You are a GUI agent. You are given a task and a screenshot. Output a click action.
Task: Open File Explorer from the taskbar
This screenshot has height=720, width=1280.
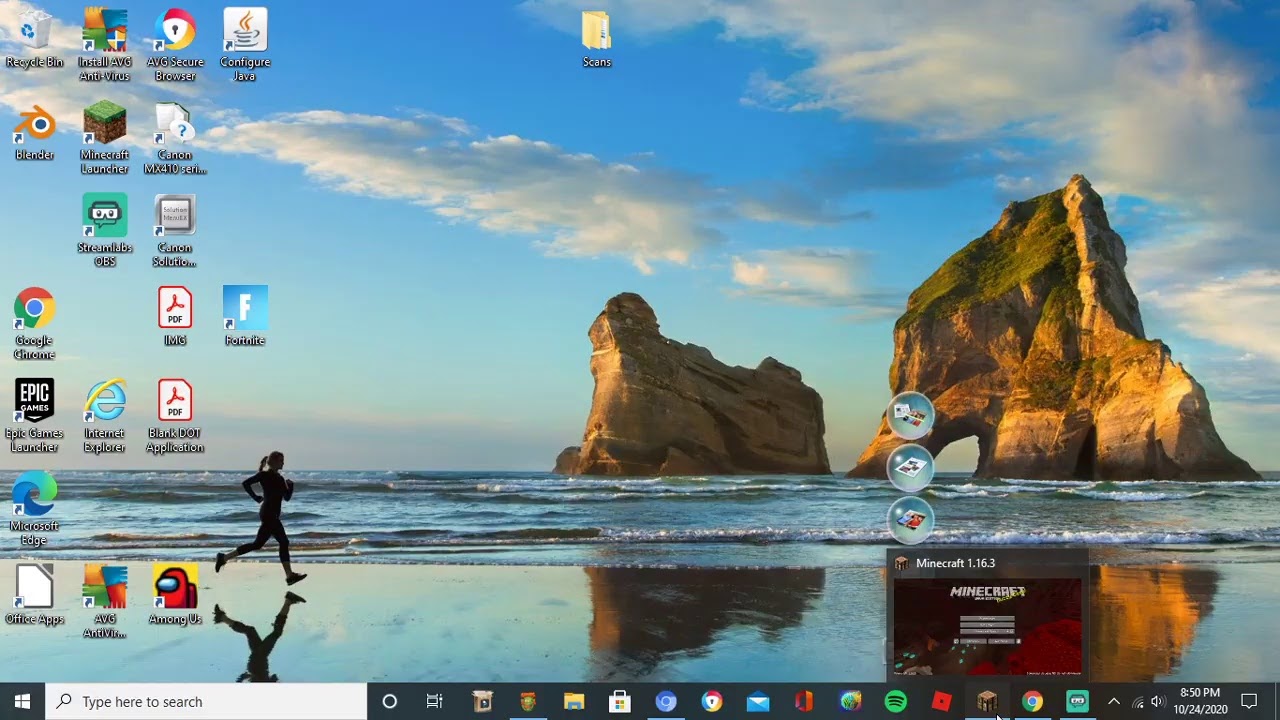coord(574,702)
